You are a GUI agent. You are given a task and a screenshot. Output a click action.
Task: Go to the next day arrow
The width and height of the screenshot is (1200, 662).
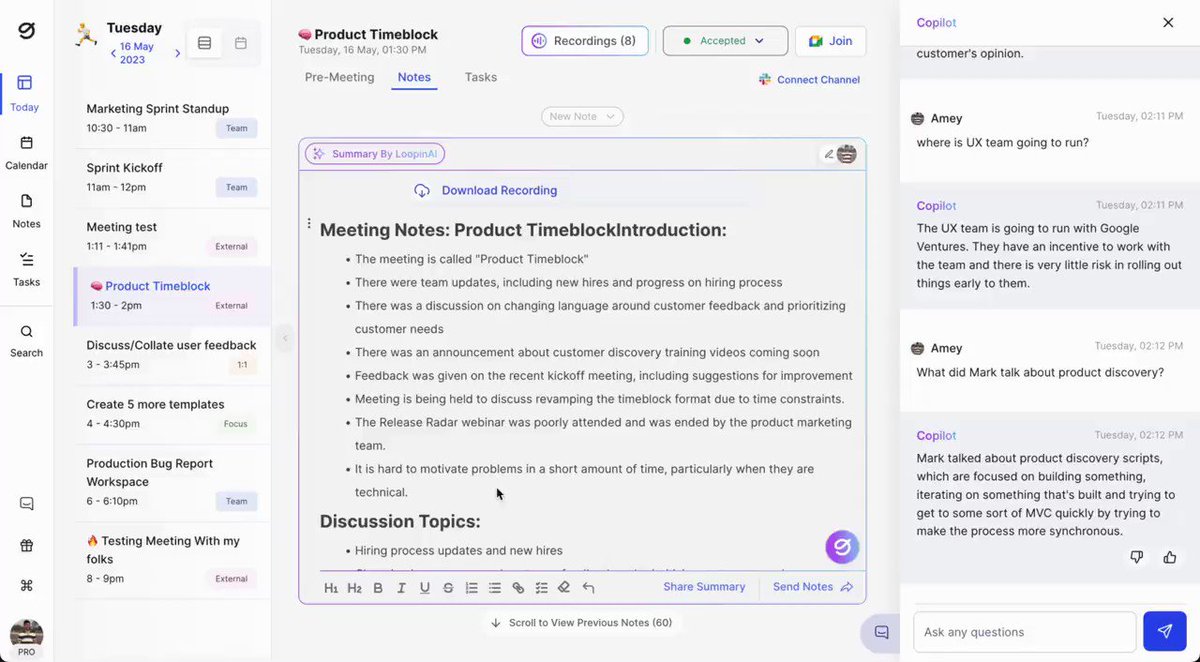point(178,53)
